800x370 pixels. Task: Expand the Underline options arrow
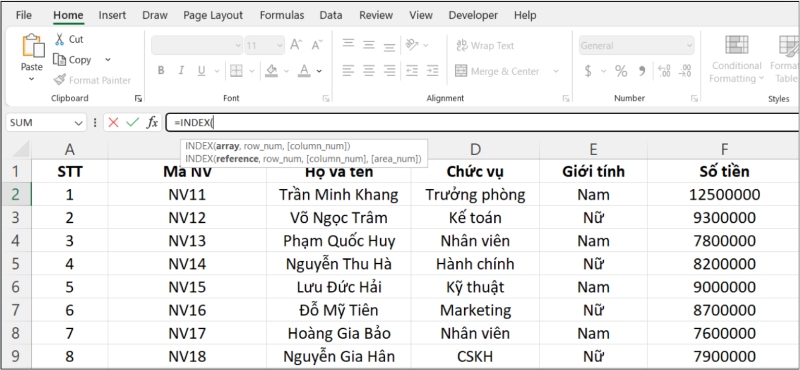[217, 71]
